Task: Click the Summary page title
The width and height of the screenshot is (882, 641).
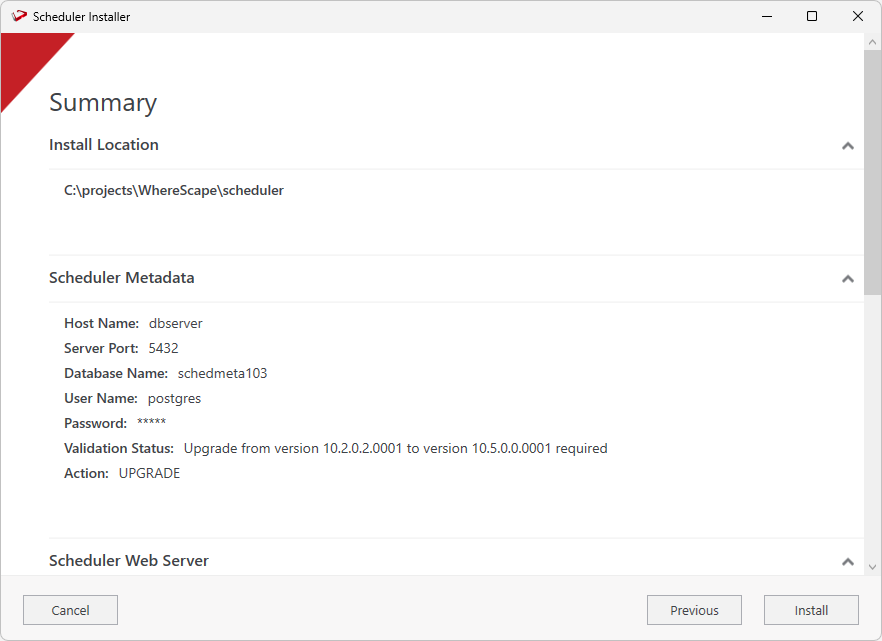Action: coord(103,103)
